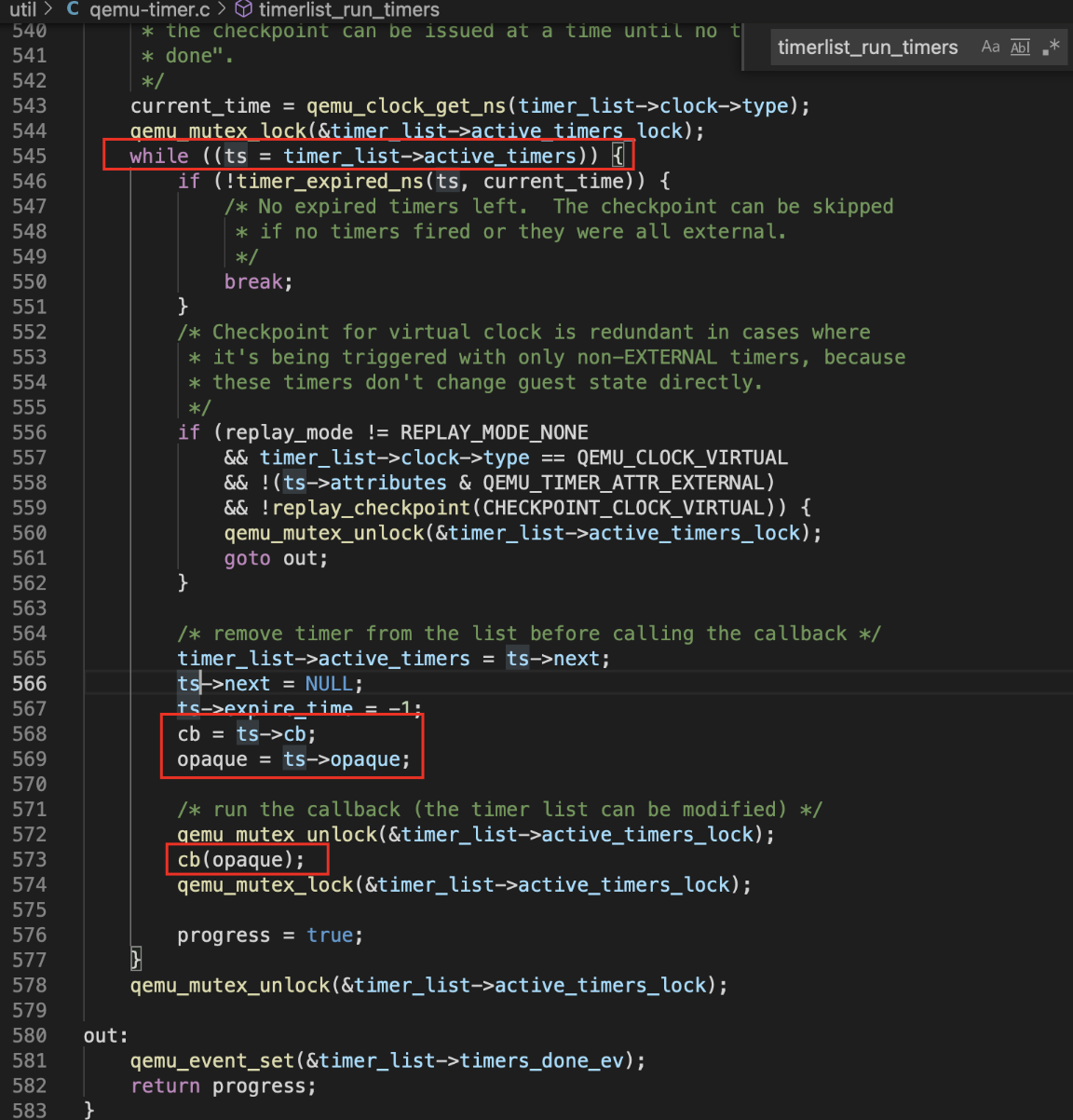Viewport: 1073px width, 1120px height.
Task: Click cb(opaque) call on line 573
Action: [x=240, y=859]
